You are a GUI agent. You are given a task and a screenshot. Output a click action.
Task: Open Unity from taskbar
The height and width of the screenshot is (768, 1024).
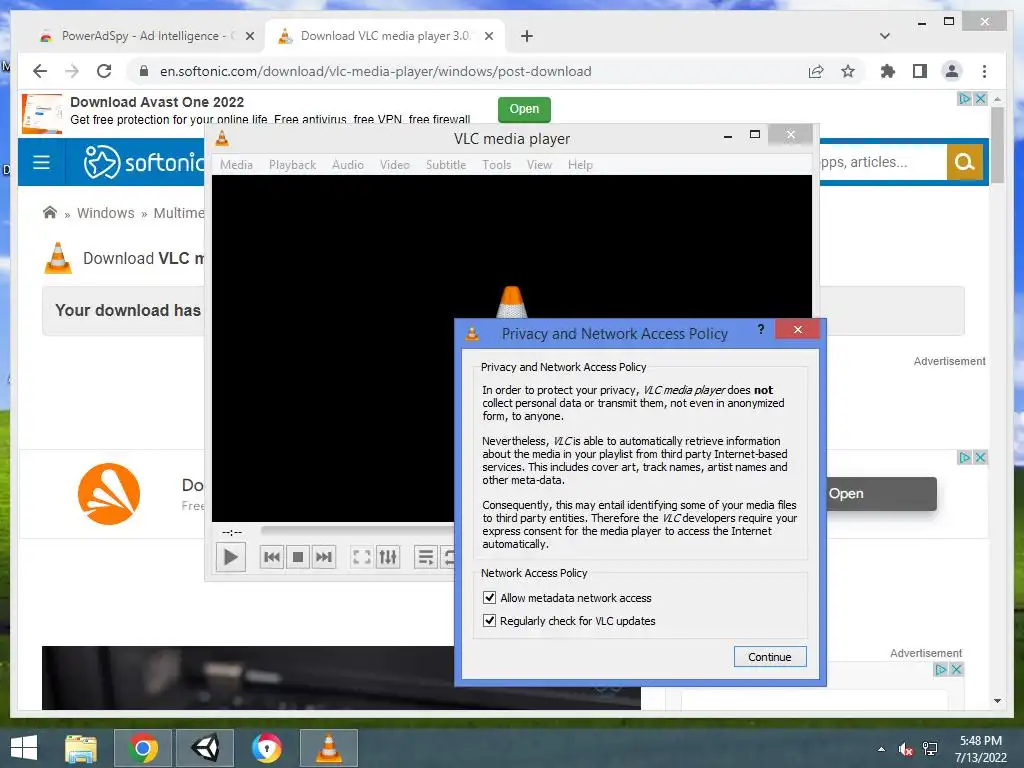(x=205, y=748)
